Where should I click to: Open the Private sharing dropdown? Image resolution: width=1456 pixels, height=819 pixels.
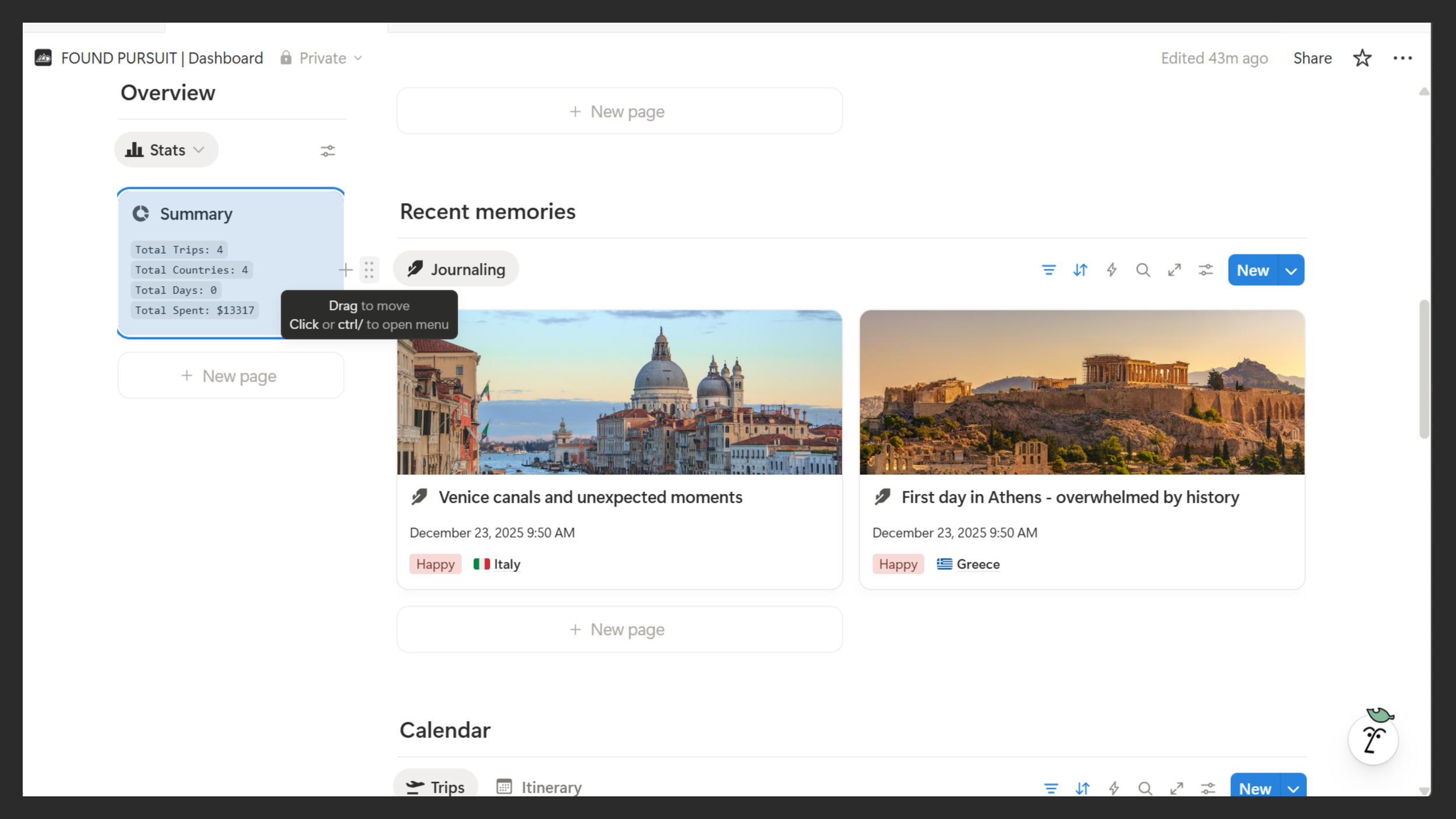(x=322, y=58)
